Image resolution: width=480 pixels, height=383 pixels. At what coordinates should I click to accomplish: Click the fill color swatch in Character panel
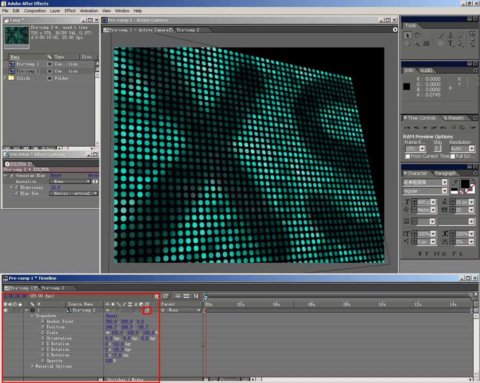[465, 183]
